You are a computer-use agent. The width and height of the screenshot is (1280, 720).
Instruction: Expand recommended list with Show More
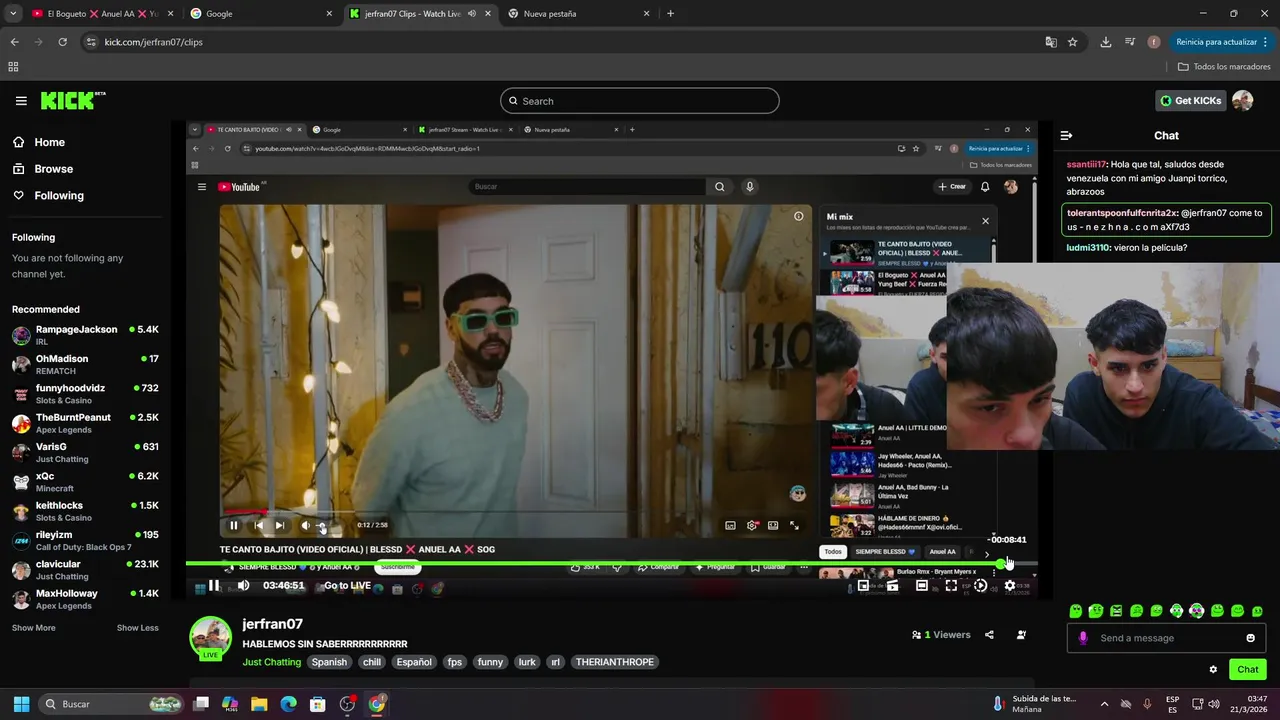(33, 628)
